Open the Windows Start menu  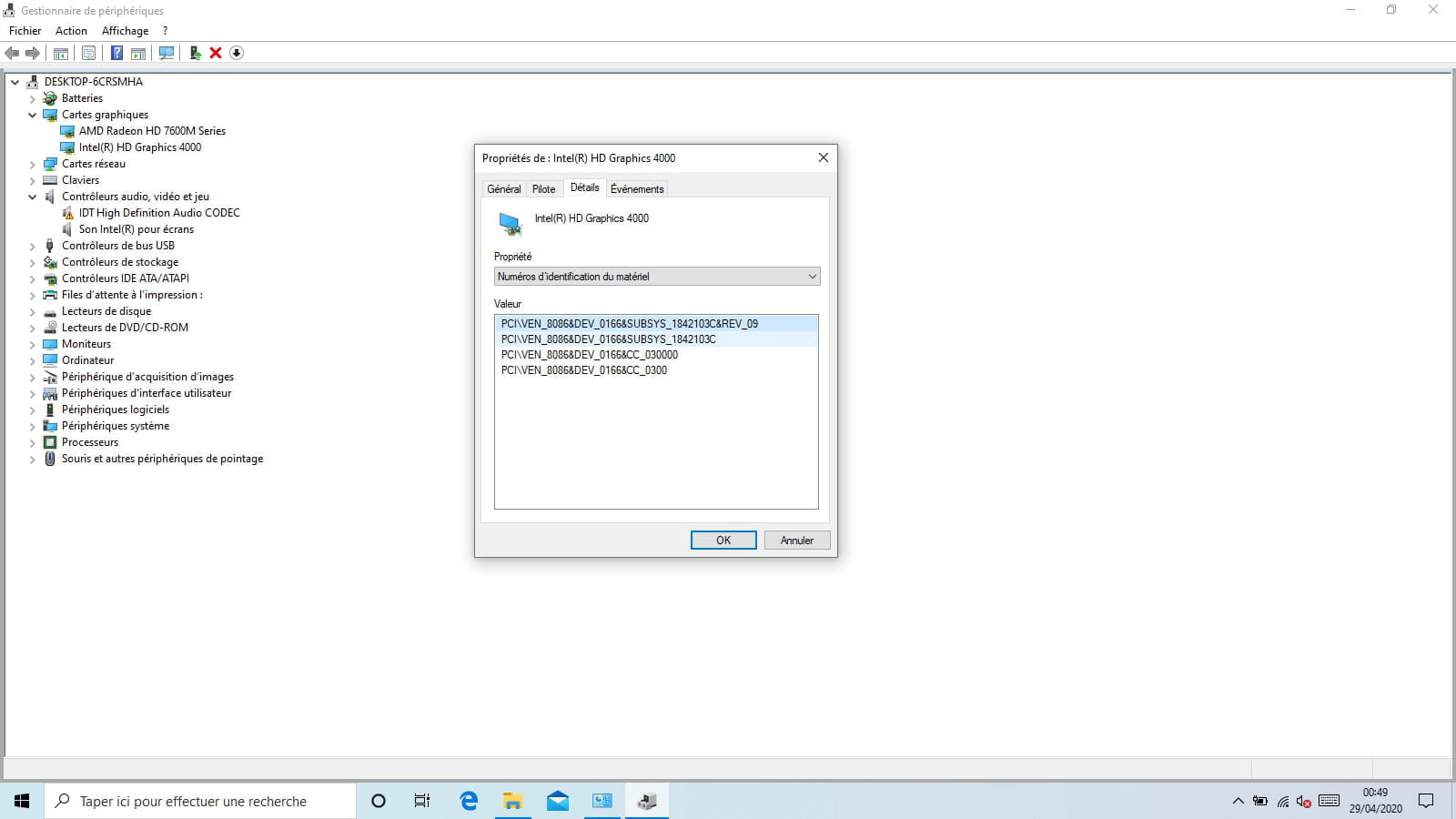pos(22,801)
